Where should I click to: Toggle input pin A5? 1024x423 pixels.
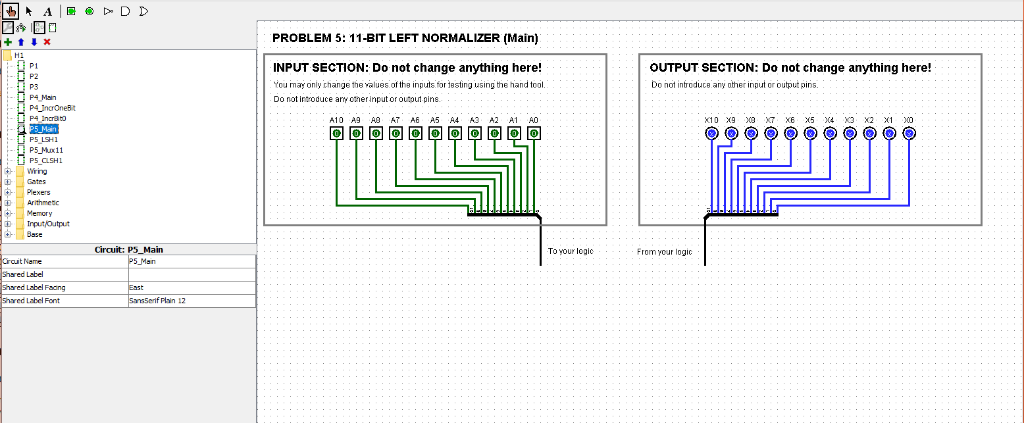[435, 133]
